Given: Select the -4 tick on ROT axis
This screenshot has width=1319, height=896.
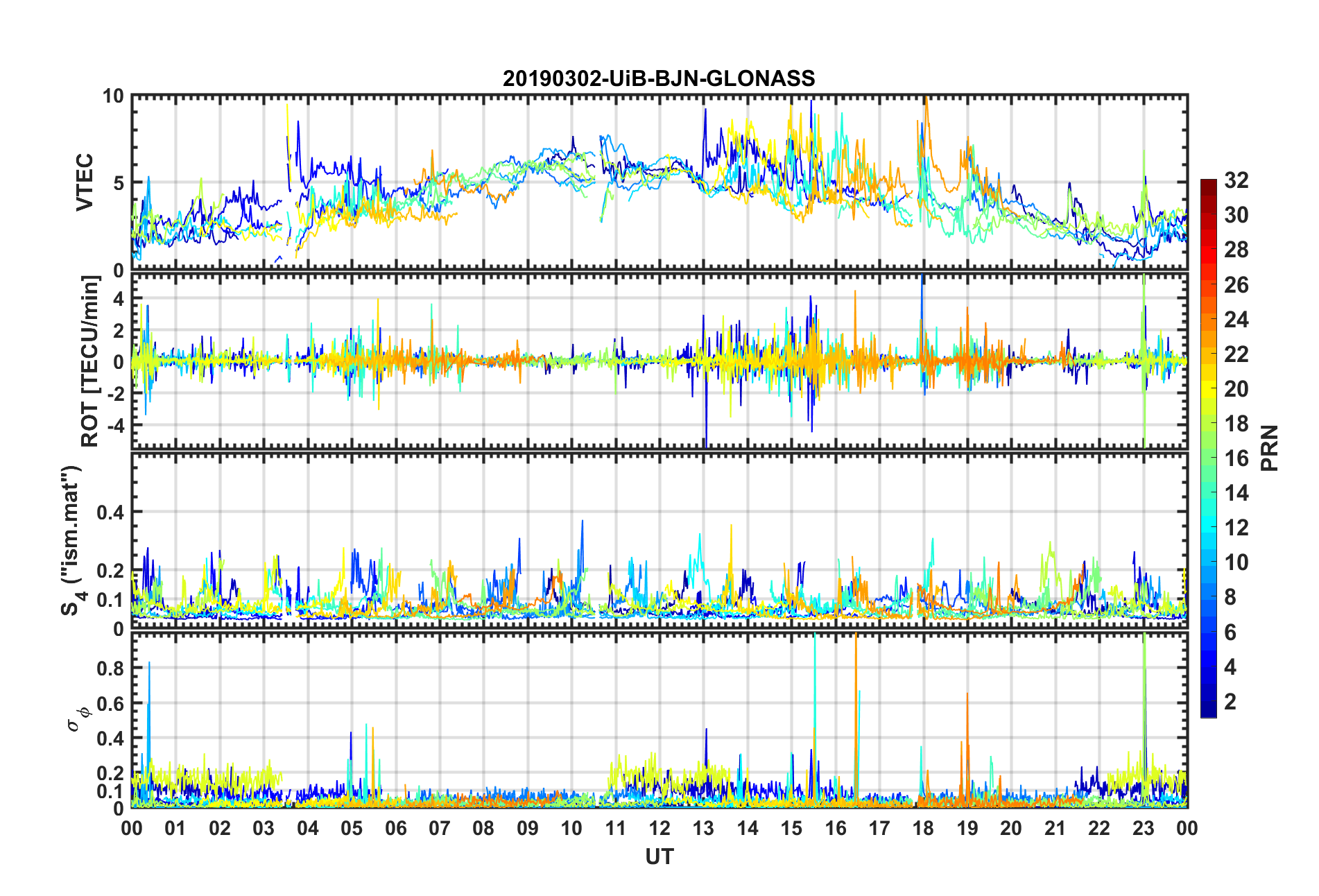Looking at the screenshot, I should (x=115, y=424).
